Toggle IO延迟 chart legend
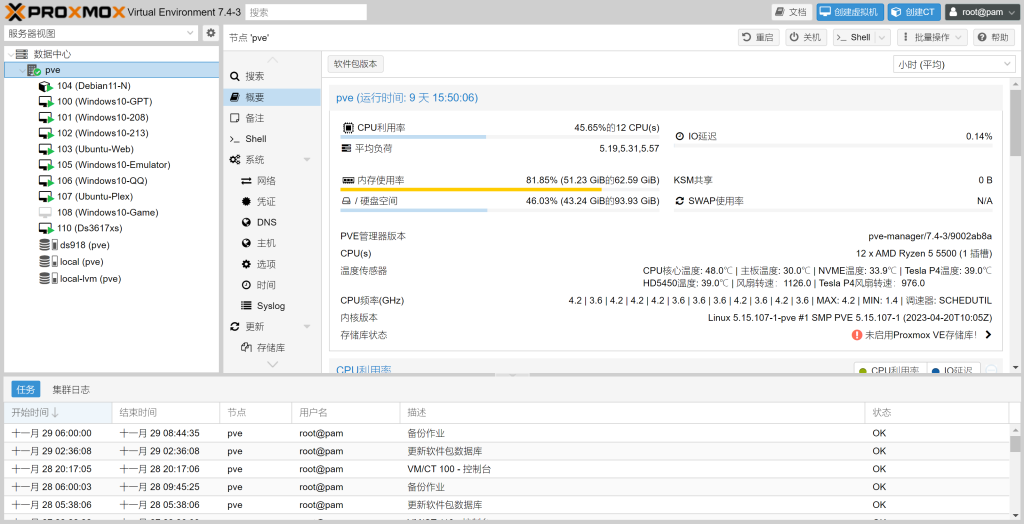This screenshot has height=524, width=1024. (953, 370)
